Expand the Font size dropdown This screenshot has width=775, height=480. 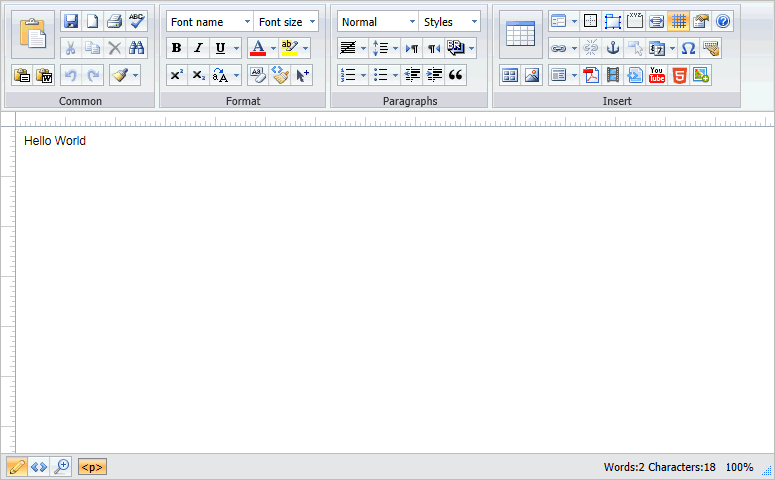click(287, 22)
